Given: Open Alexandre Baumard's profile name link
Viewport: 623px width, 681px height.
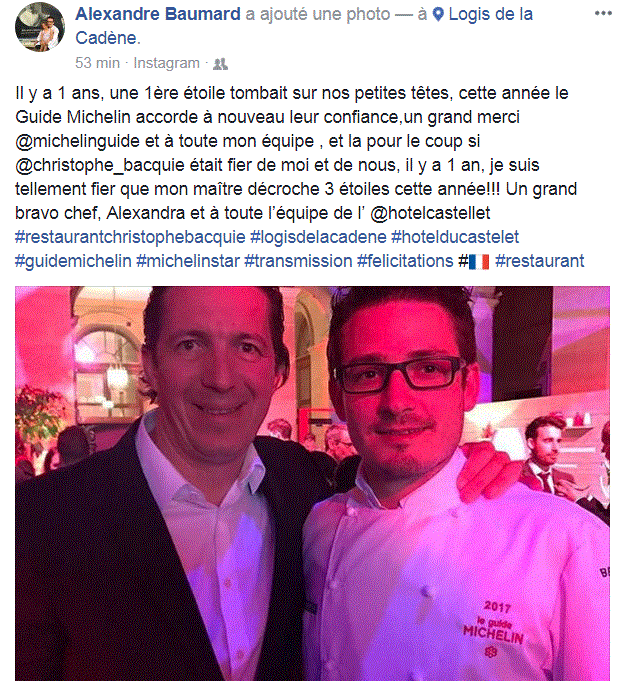Looking at the screenshot, I should point(158,14).
